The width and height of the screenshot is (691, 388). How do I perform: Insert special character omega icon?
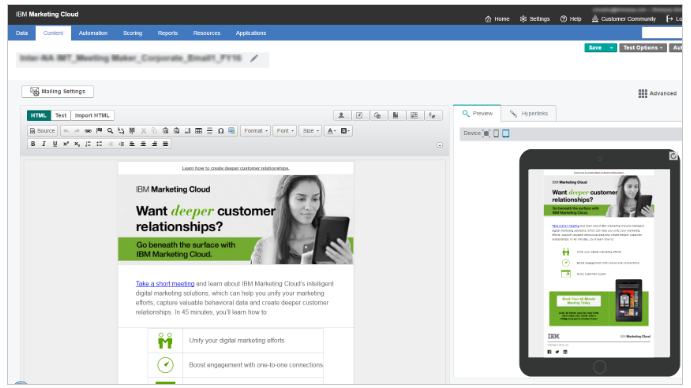[221, 131]
